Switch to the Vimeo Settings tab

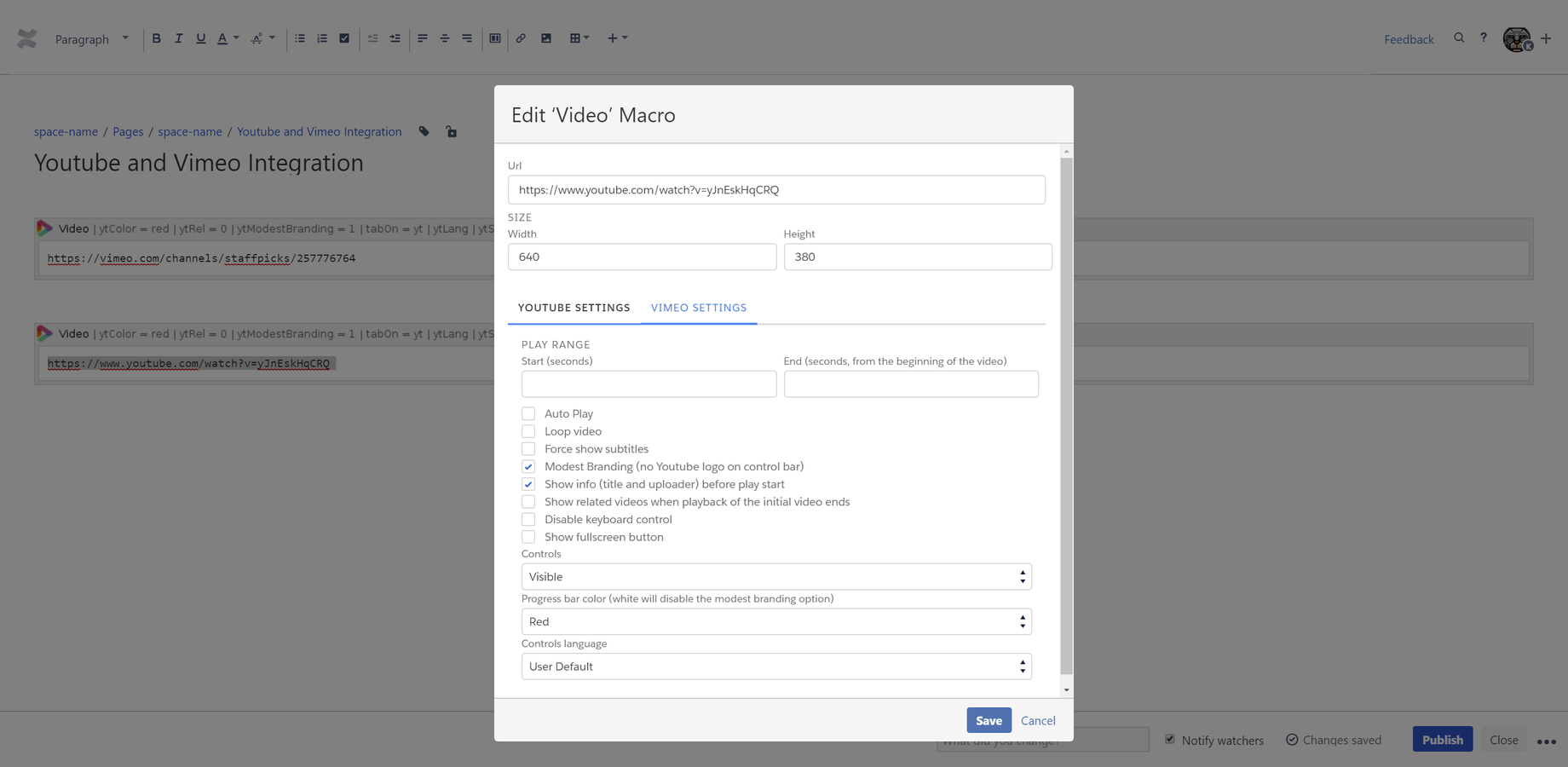699,308
